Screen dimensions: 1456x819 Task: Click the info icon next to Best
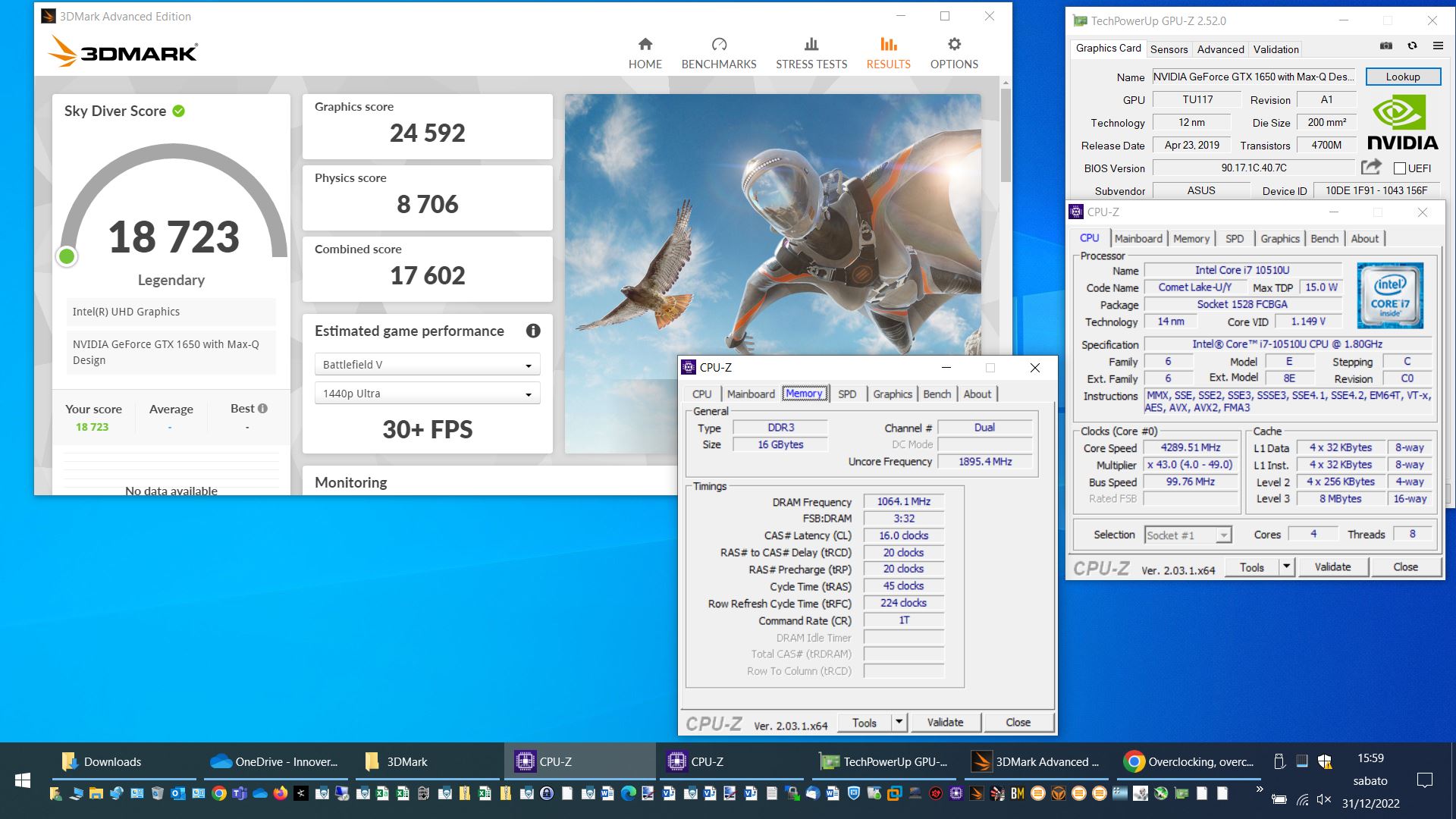pyautogui.click(x=263, y=408)
